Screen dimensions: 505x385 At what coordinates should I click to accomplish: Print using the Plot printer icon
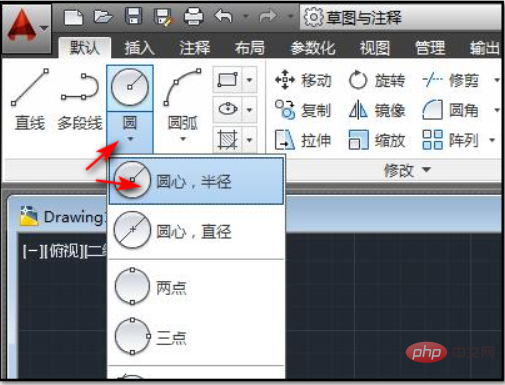coord(194,16)
